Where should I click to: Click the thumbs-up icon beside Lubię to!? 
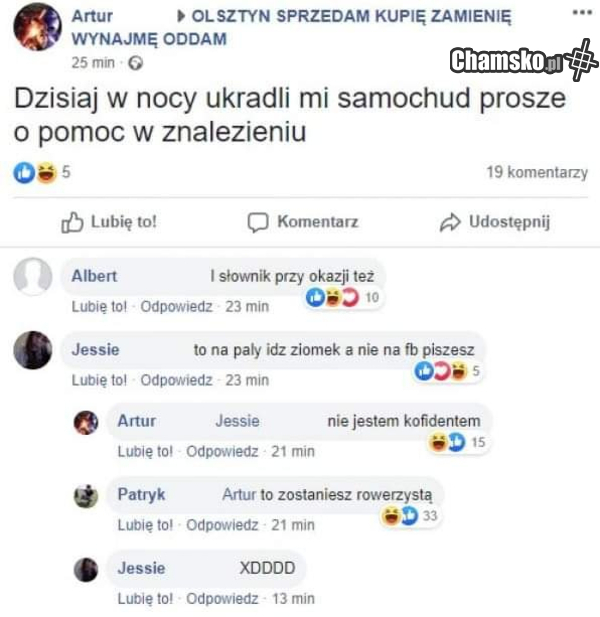72,222
